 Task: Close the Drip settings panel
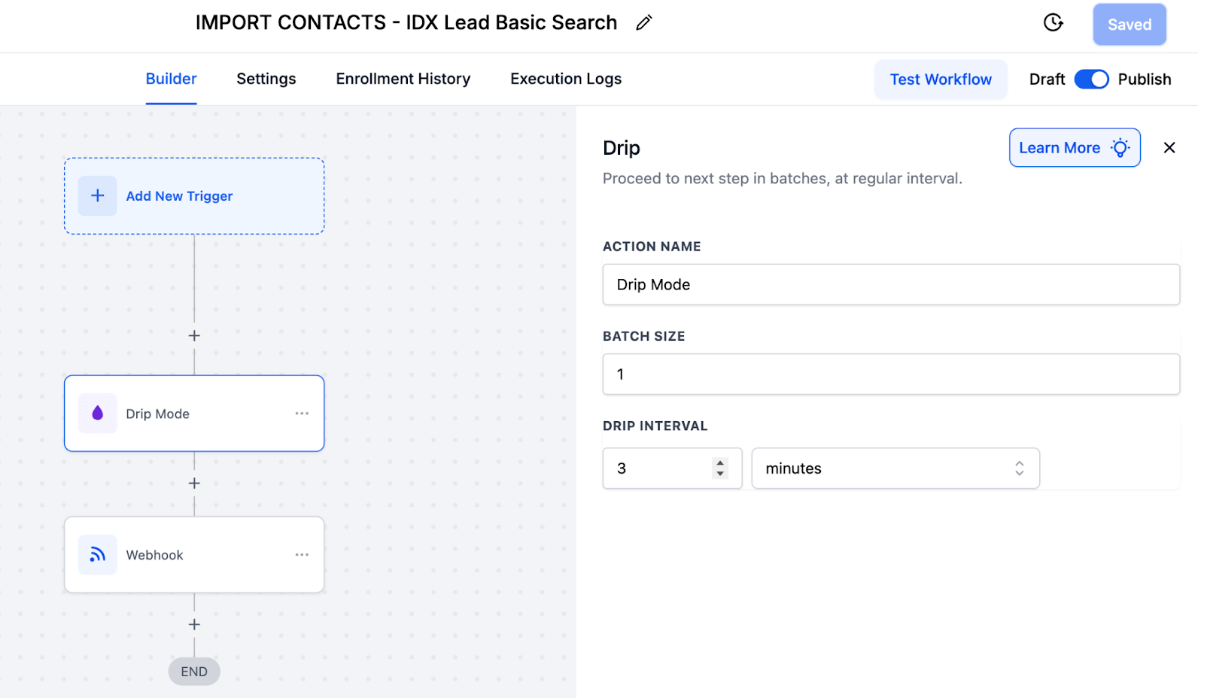(1169, 148)
